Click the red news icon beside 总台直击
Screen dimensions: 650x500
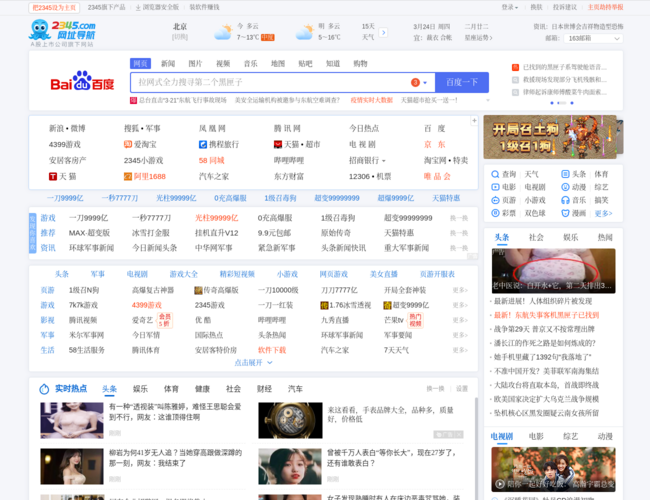133,100
